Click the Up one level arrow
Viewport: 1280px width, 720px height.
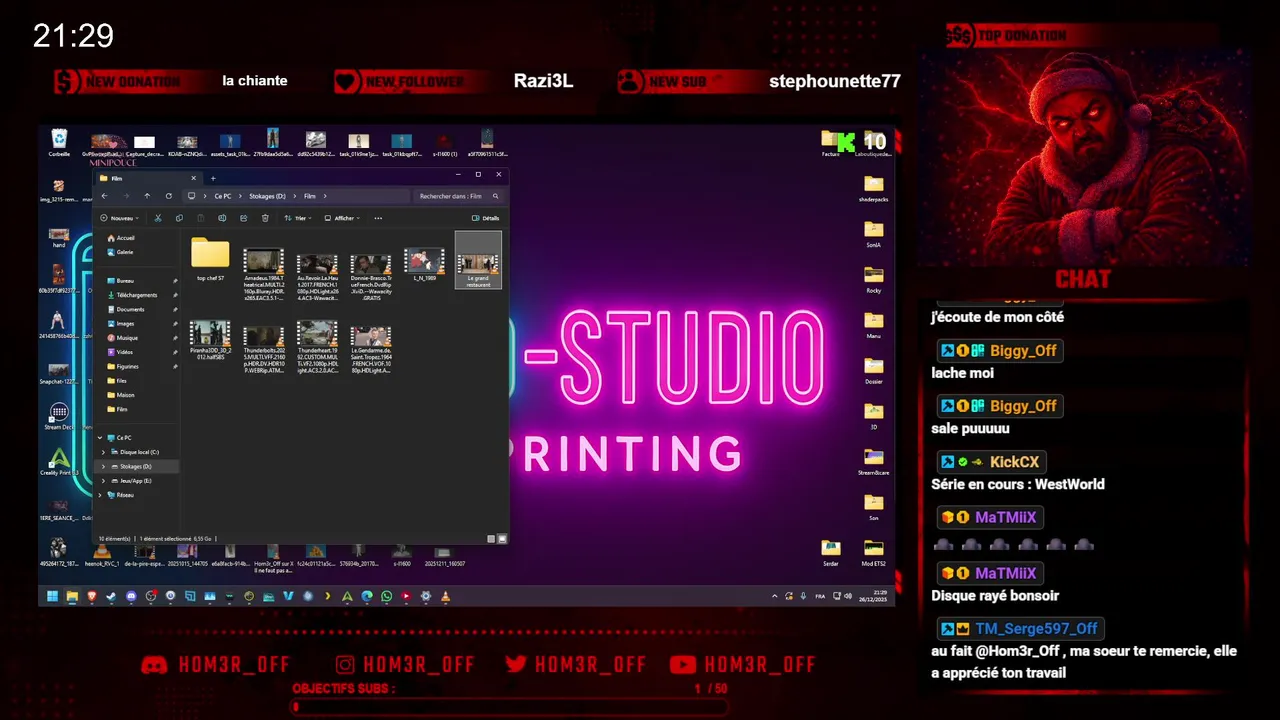[x=147, y=196]
